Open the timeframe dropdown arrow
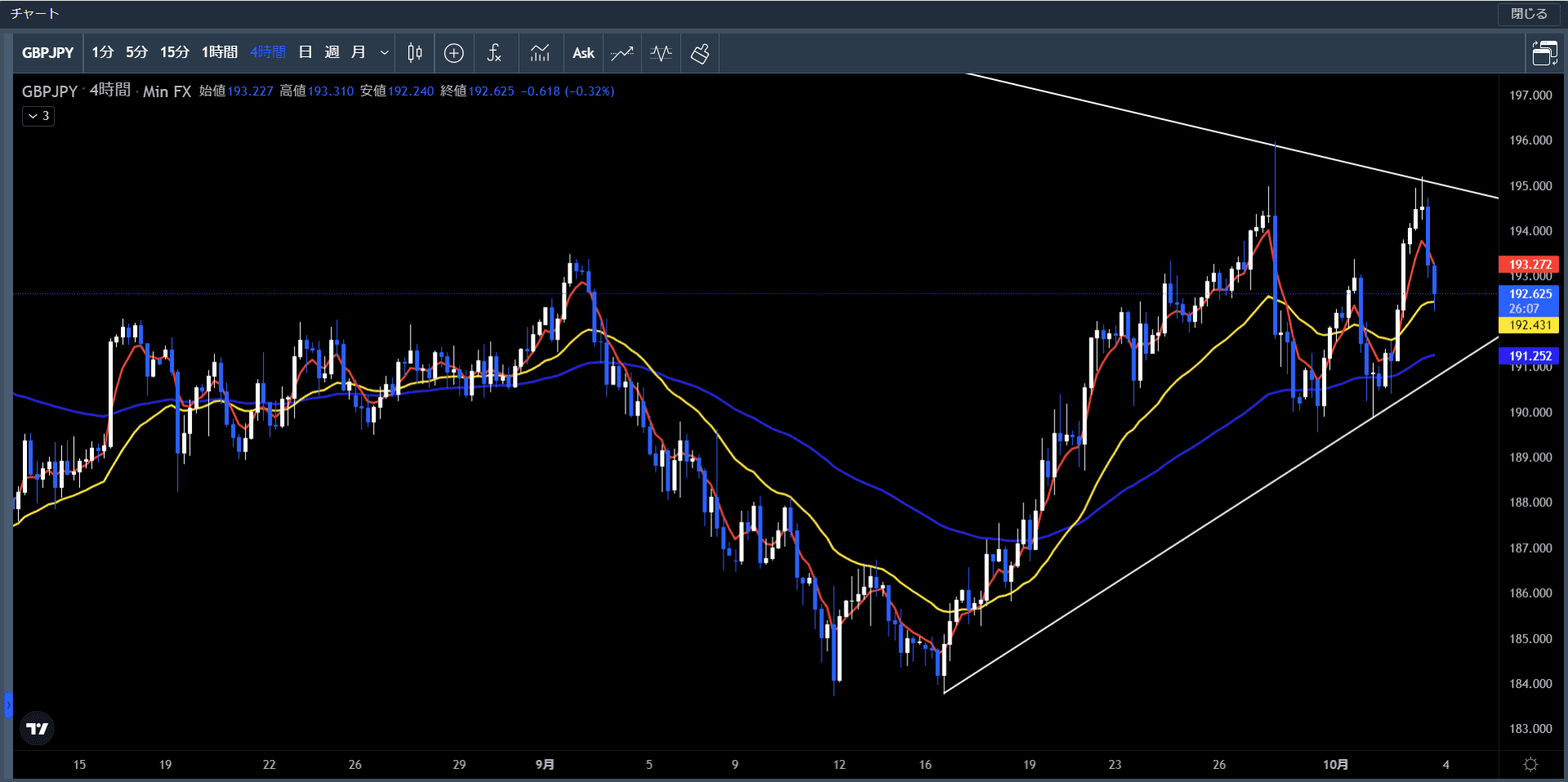 (x=384, y=53)
